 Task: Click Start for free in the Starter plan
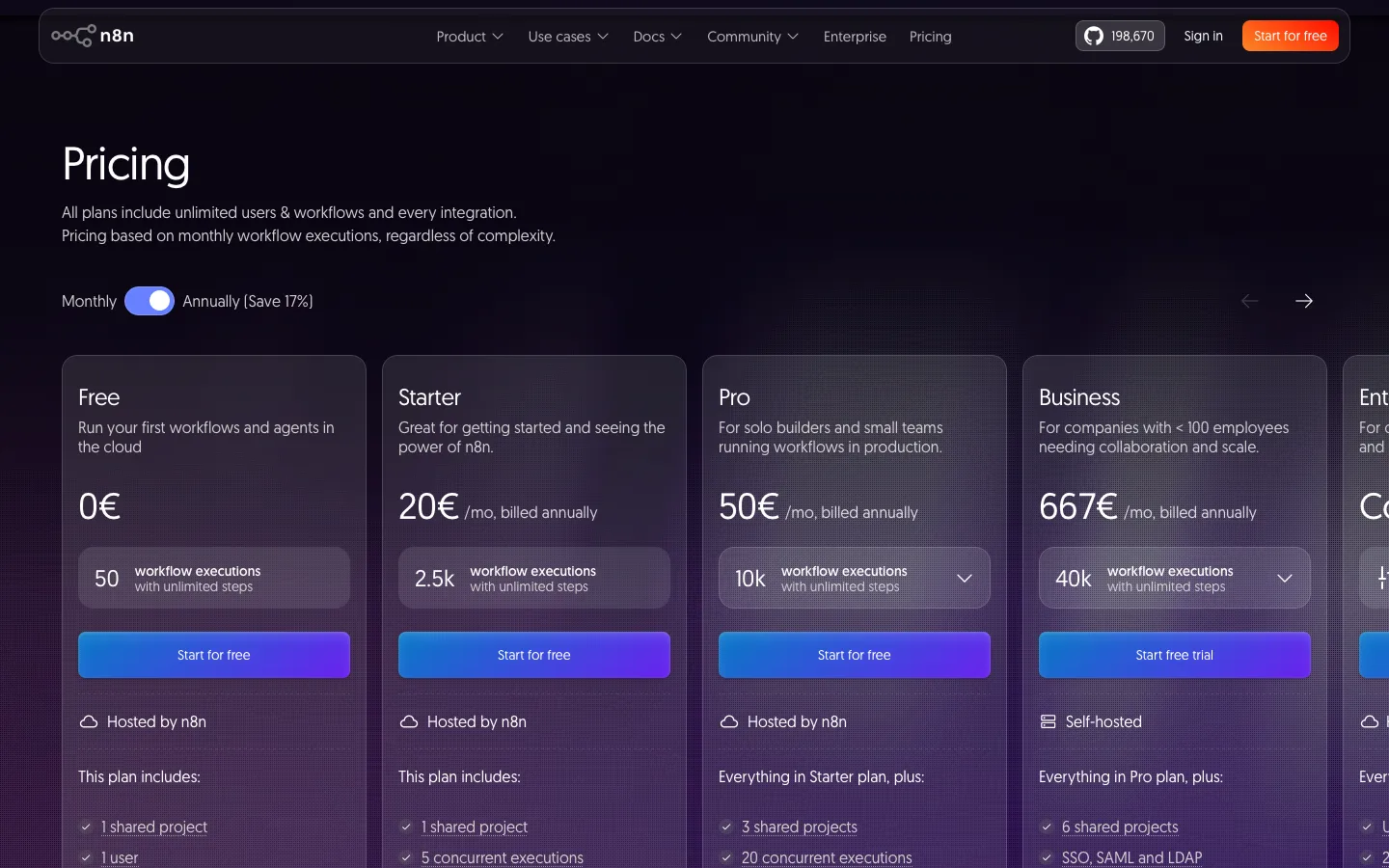(534, 655)
